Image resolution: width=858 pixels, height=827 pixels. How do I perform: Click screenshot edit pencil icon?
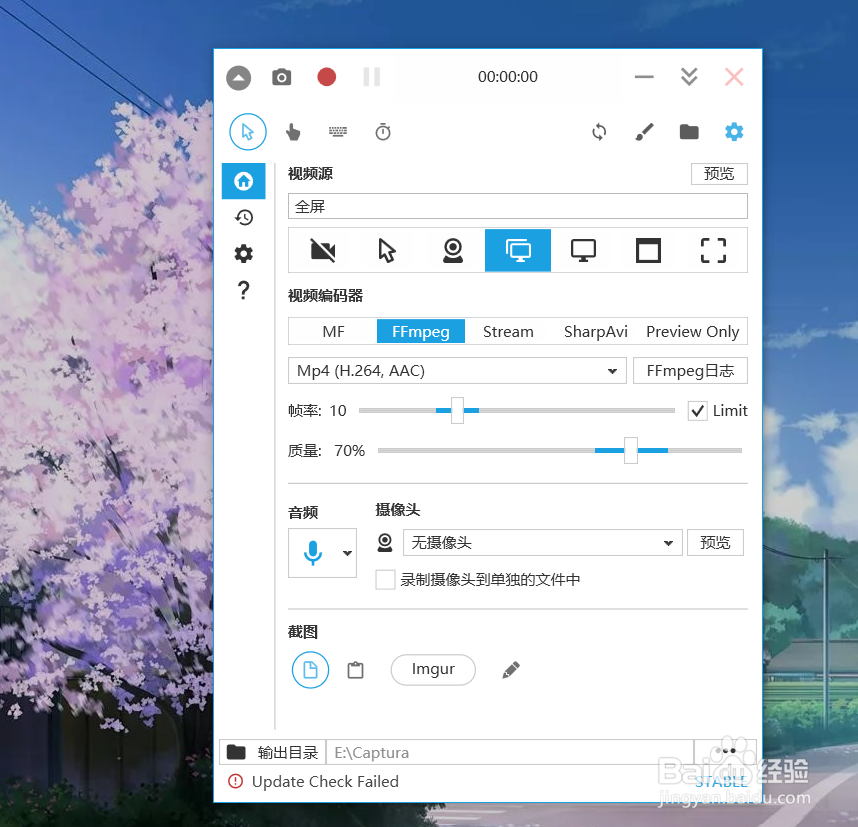click(x=511, y=670)
